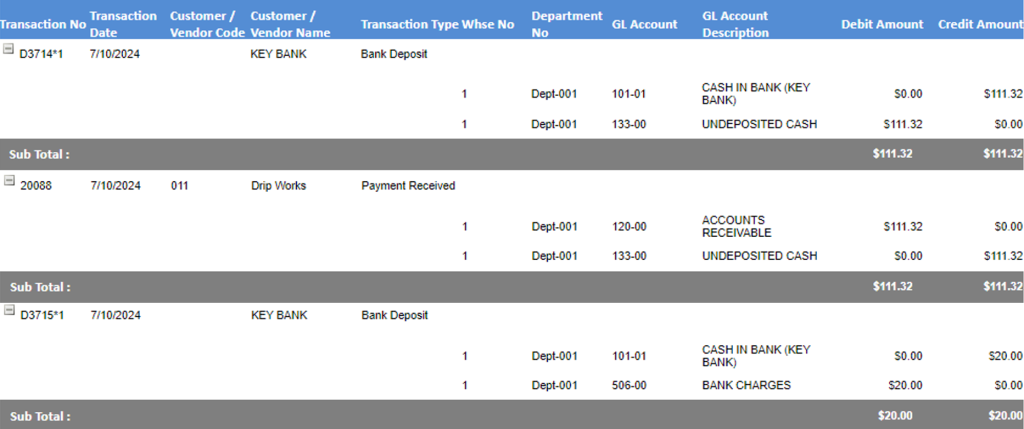Click the Whse No column header

(x=488, y=24)
